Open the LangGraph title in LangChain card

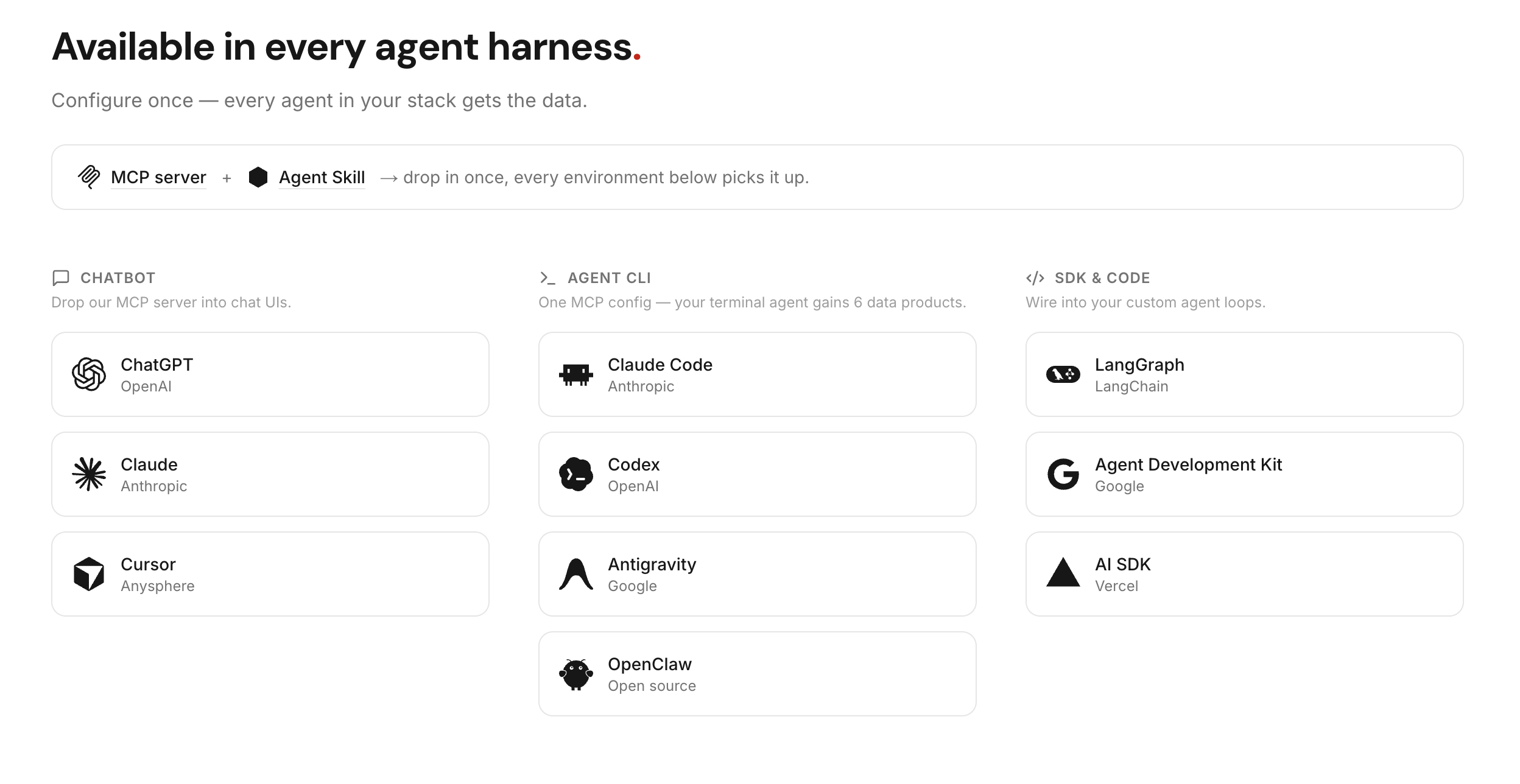coord(1139,365)
